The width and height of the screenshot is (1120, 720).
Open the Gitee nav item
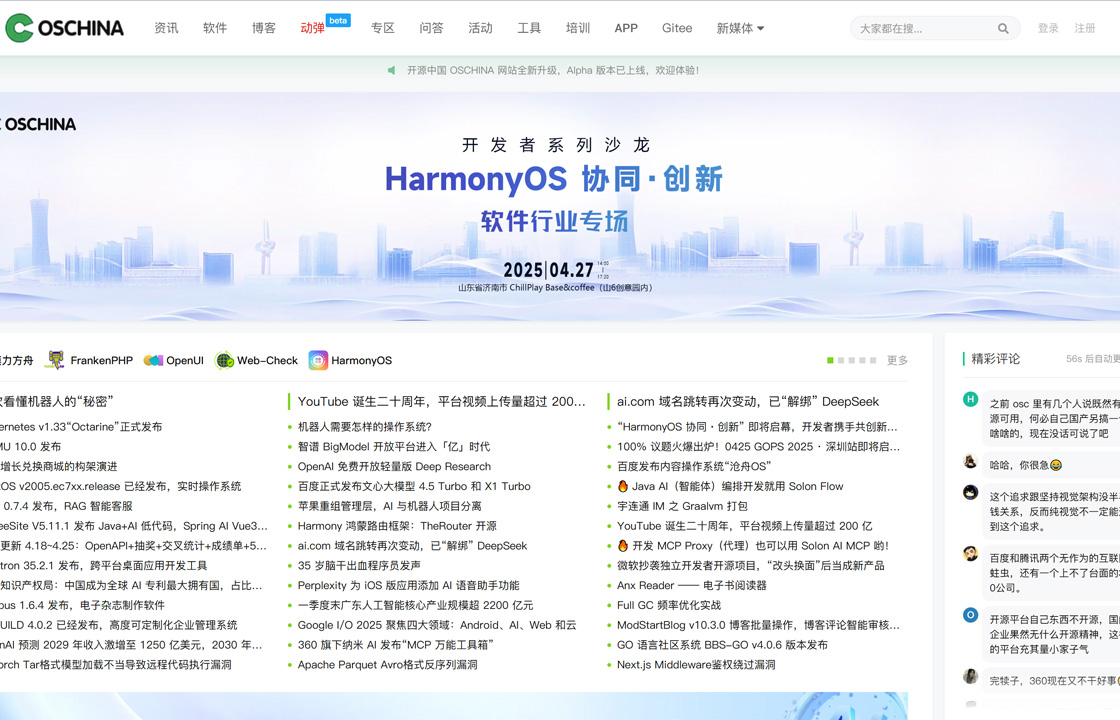pyautogui.click(x=677, y=29)
